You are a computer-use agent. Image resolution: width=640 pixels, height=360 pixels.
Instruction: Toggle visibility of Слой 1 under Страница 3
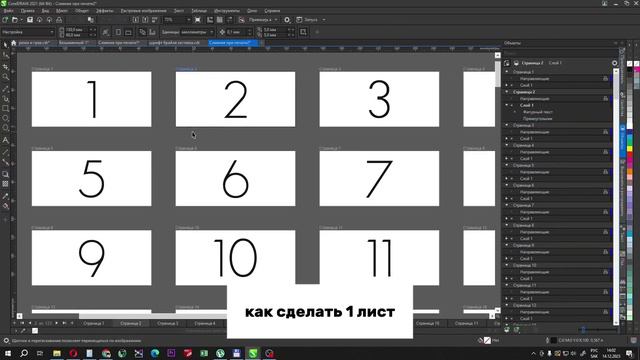click(512, 138)
